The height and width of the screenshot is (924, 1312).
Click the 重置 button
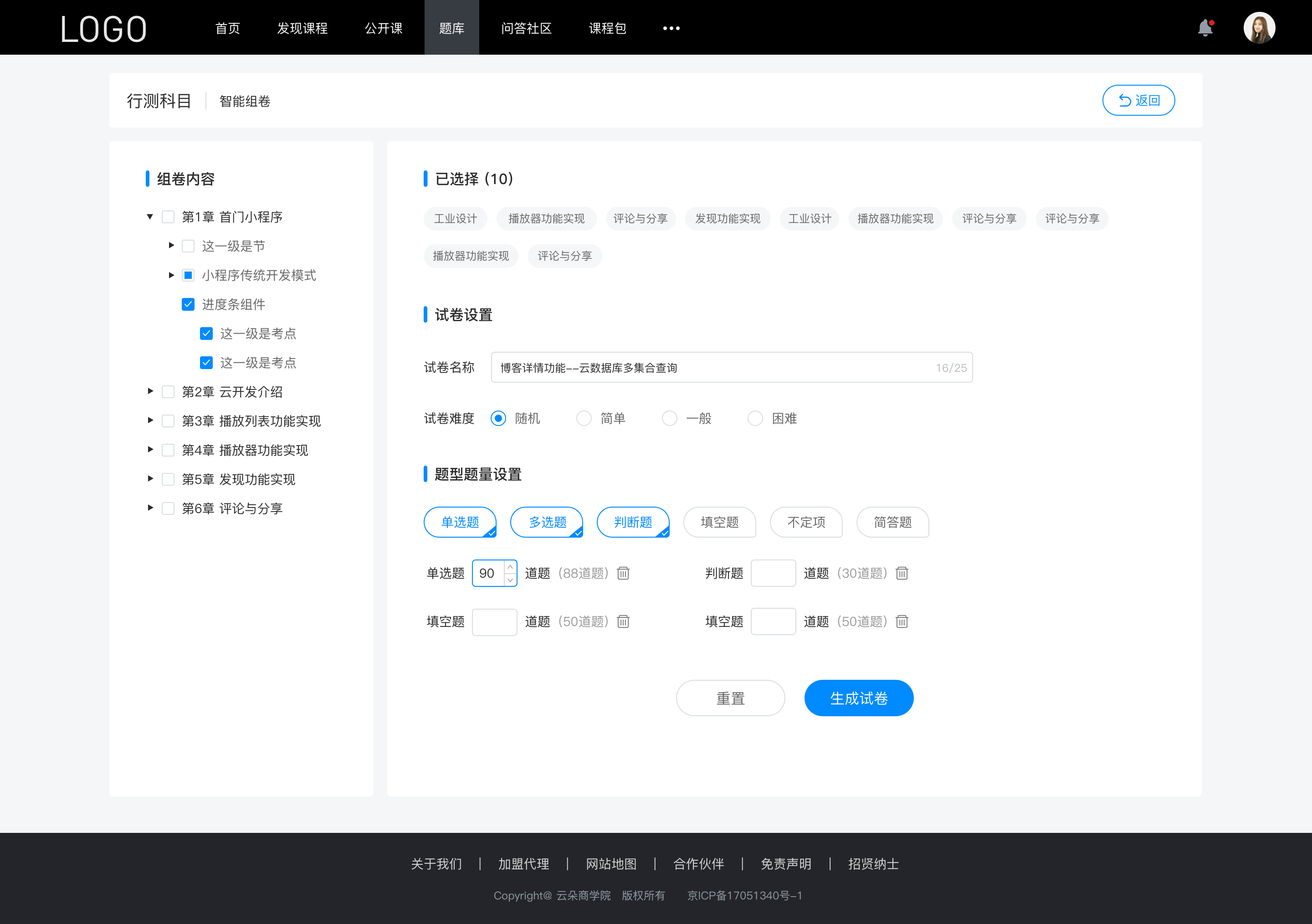tap(729, 698)
